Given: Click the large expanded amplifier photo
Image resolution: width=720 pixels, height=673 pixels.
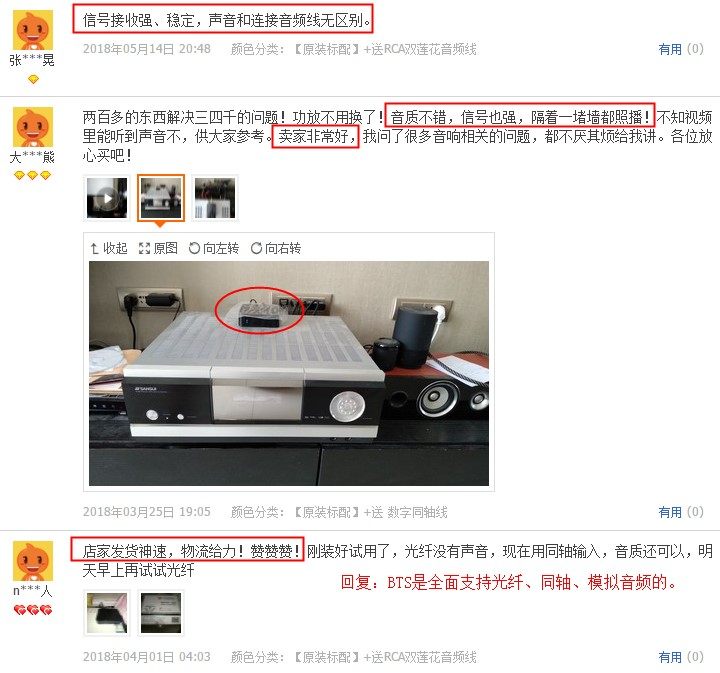Looking at the screenshot, I should (289, 373).
